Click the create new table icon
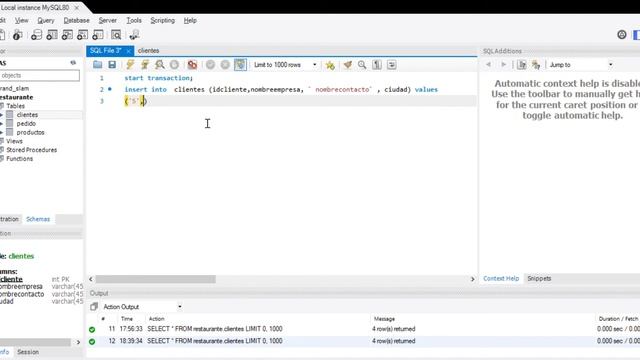 click(x=52, y=35)
